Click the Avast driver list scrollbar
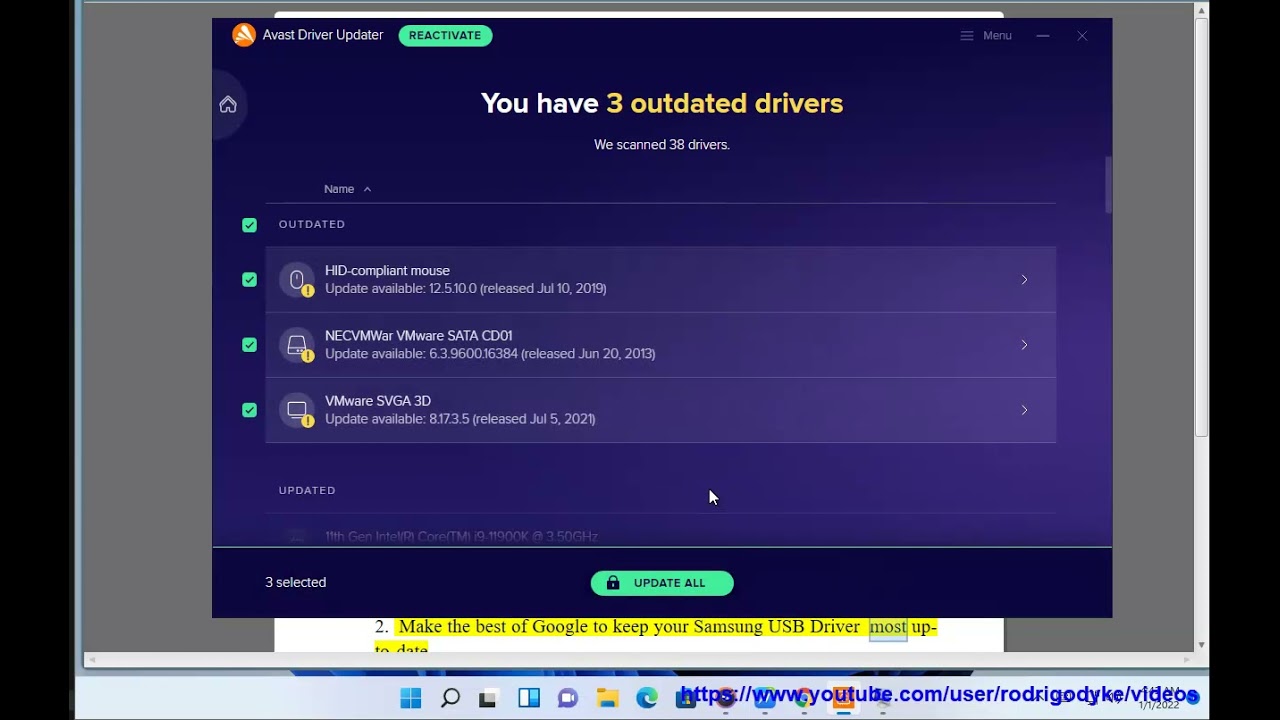Viewport: 1280px width, 720px height. pyautogui.click(x=1107, y=184)
